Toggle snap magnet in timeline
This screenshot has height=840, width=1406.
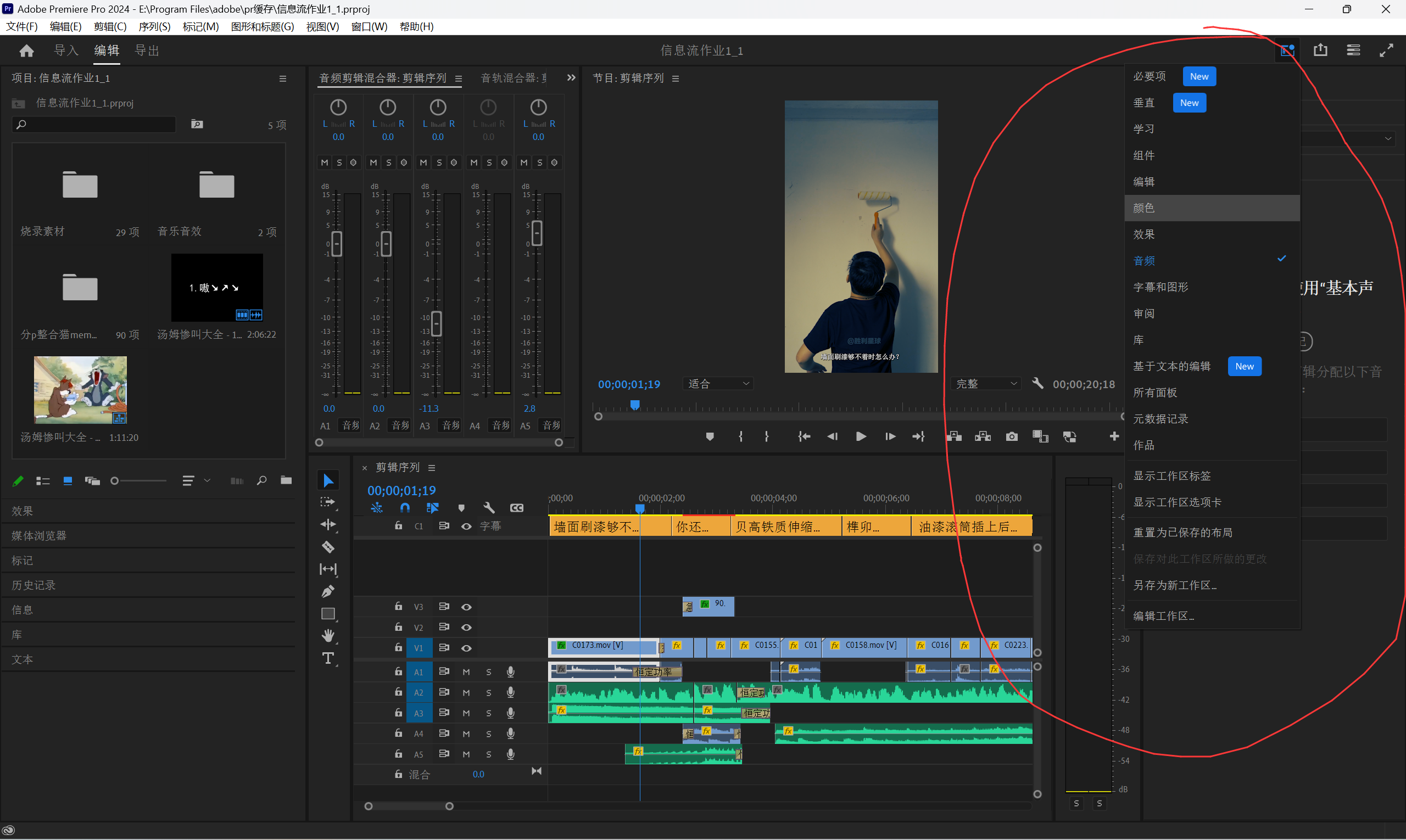[405, 508]
